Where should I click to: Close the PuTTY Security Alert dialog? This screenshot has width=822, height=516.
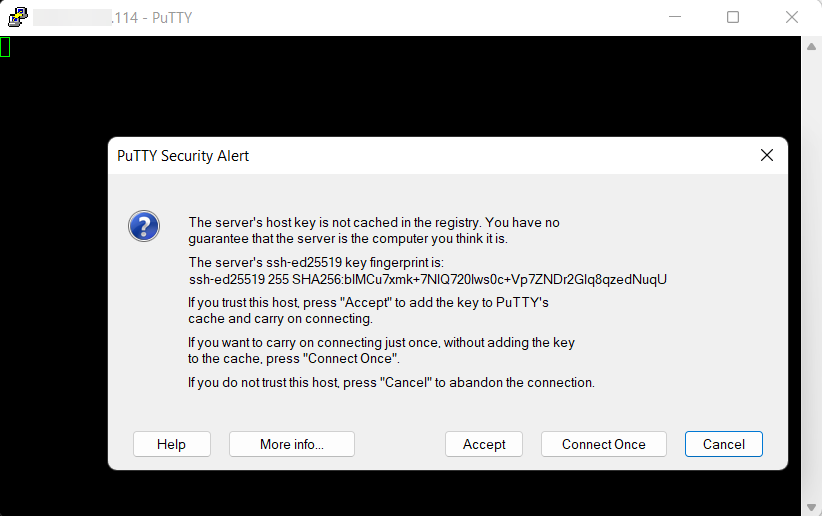[x=767, y=155]
